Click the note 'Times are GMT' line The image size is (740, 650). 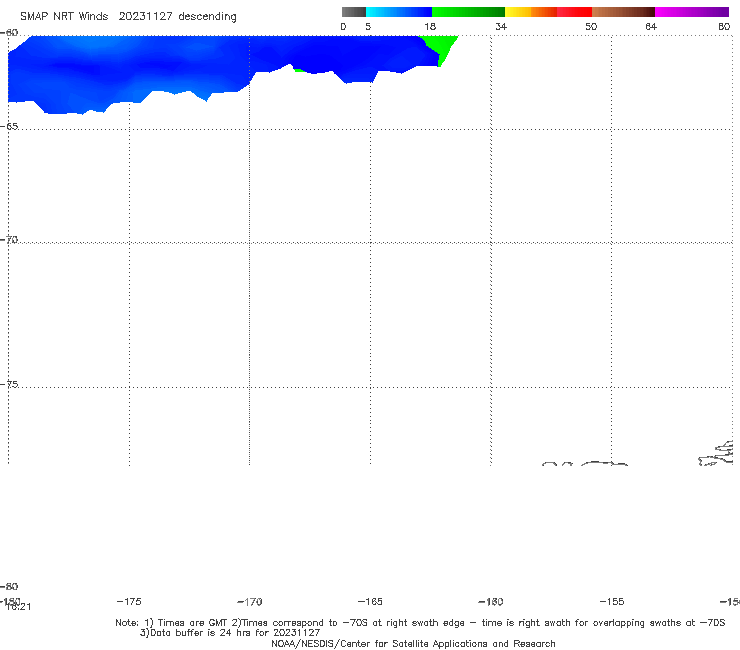pyautogui.click(x=420, y=623)
